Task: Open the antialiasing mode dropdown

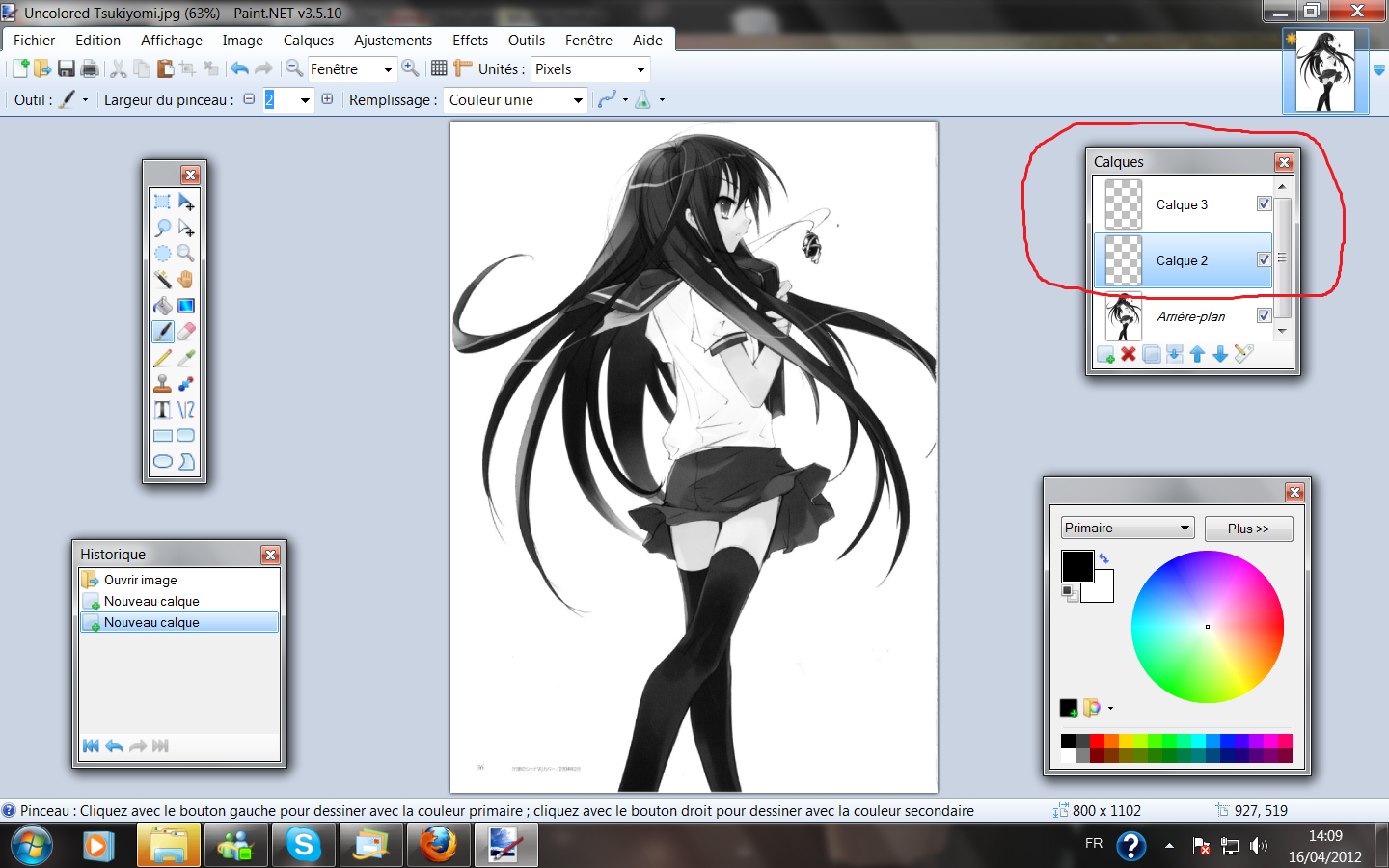Action: pos(613,99)
